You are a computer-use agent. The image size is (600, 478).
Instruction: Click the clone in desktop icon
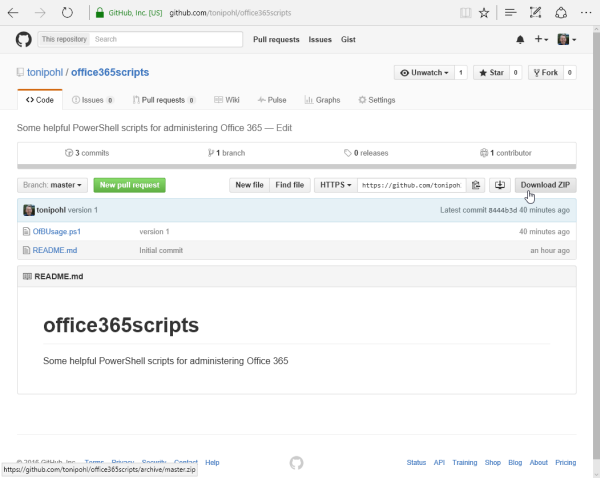499,185
